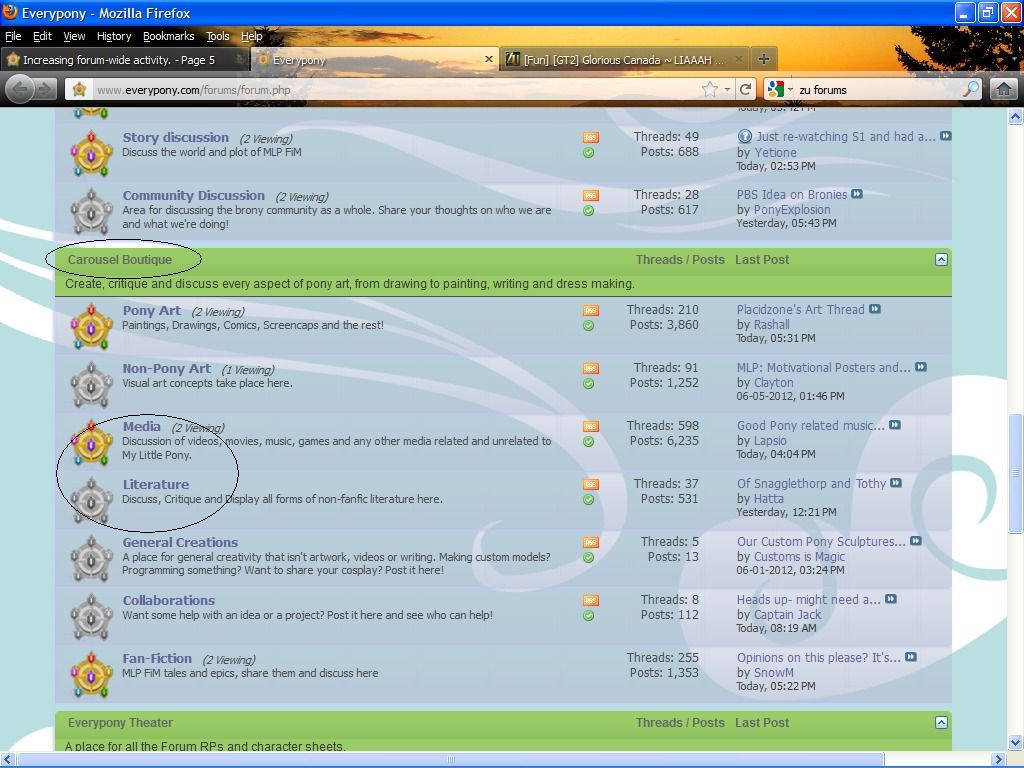Open the Media forum link
Viewport: 1024px width, 768px height.
click(x=141, y=426)
